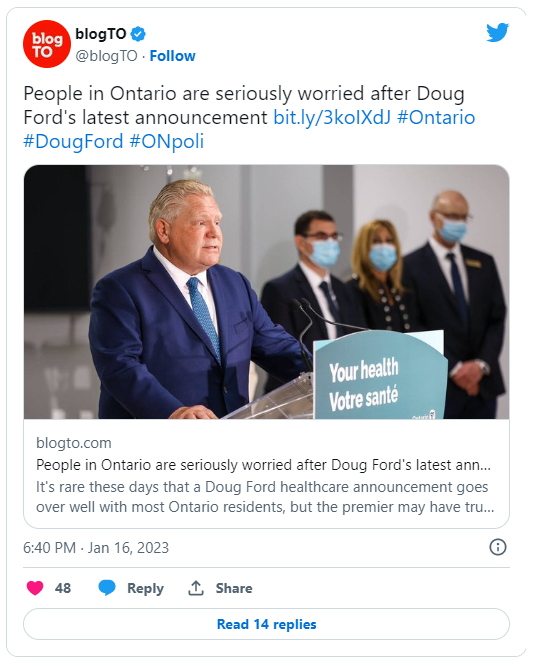Open the #Ontario hashtag
Viewport: 543px width, 666px height.
(436, 118)
